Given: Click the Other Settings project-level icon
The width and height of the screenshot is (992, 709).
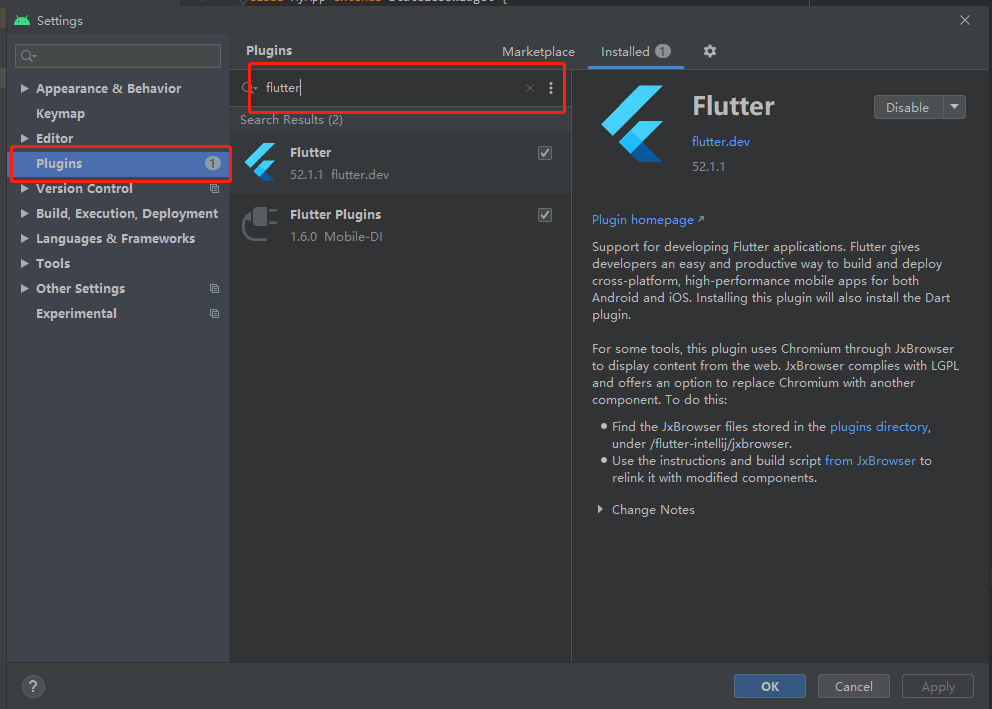Looking at the screenshot, I should (214, 288).
